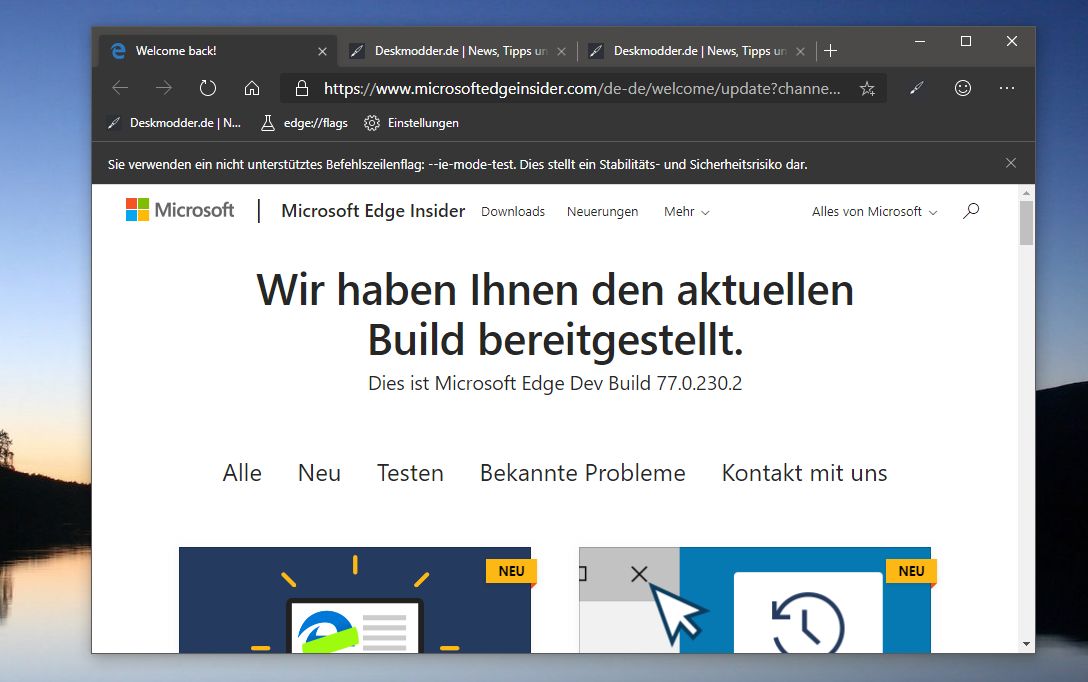Image resolution: width=1088 pixels, height=682 pixels.
Task: Send feedback using the smiley icon
Action: click(x=962, y=88)
